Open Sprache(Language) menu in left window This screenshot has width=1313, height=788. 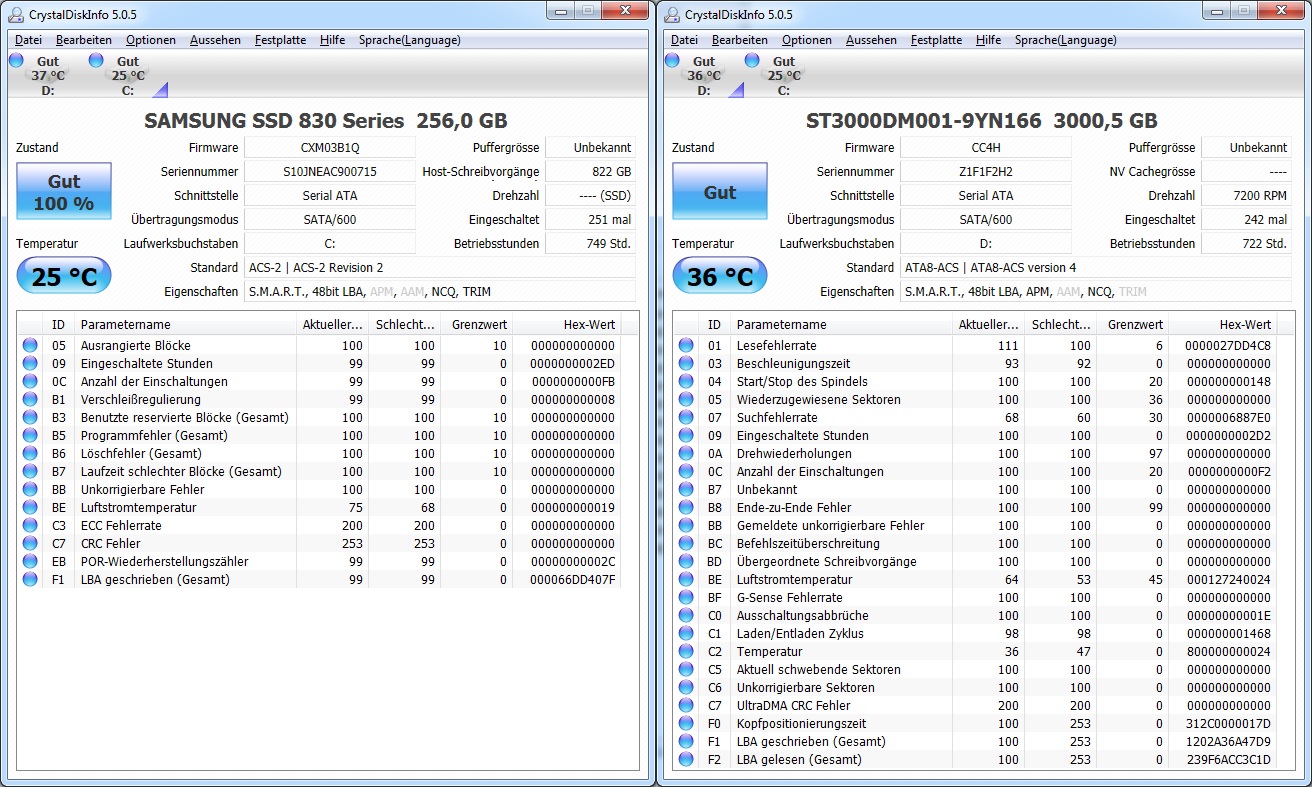pyautogui.click(x=412, y=40)
